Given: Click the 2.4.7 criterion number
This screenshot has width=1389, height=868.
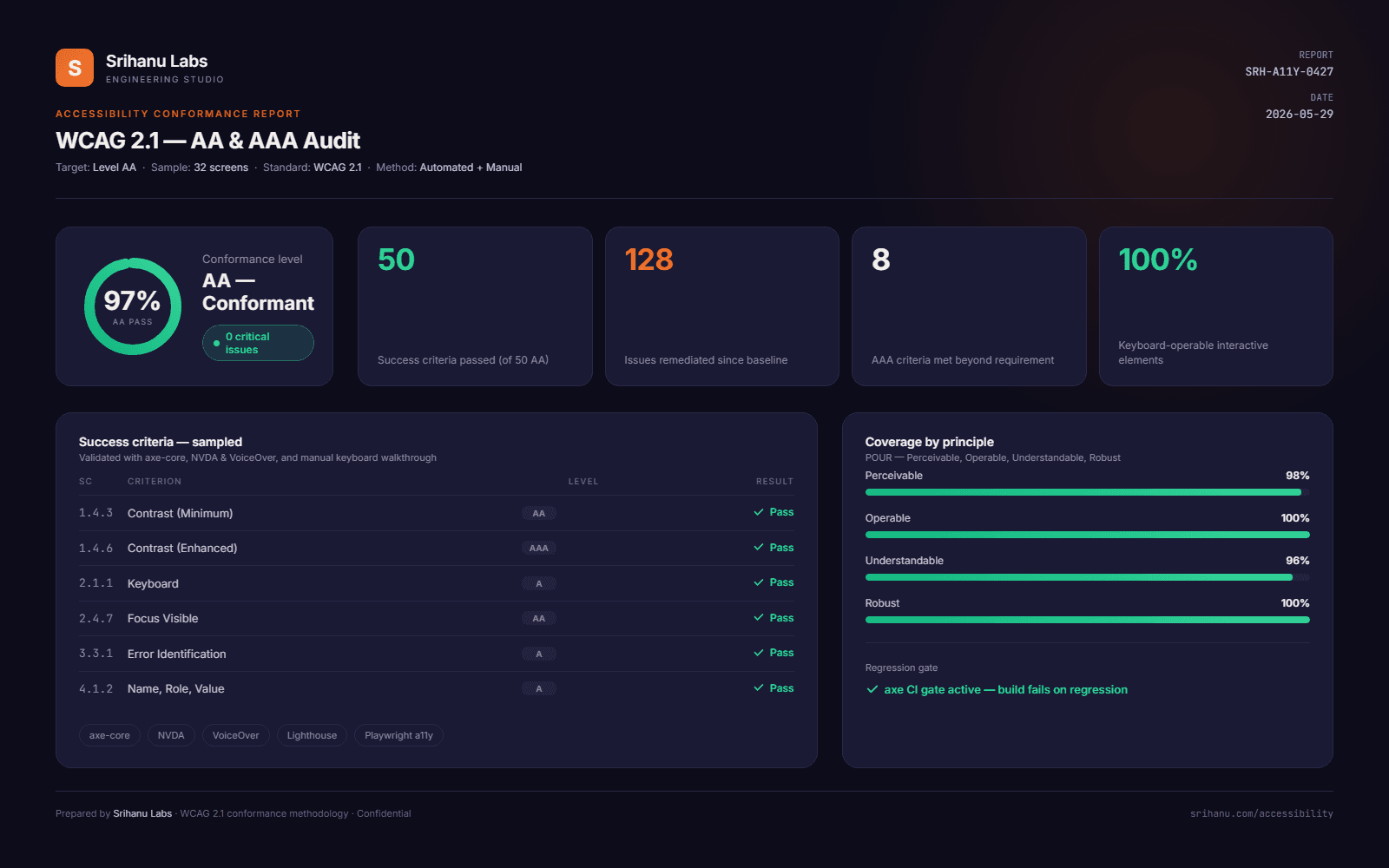Looking at the screenshot, I should tap(95, 618).
